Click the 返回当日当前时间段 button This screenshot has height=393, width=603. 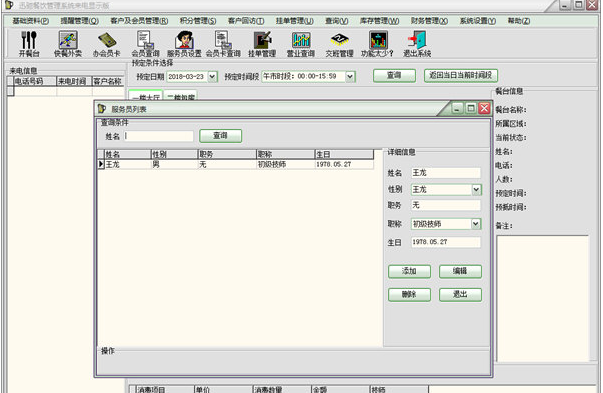coord(461,75)
